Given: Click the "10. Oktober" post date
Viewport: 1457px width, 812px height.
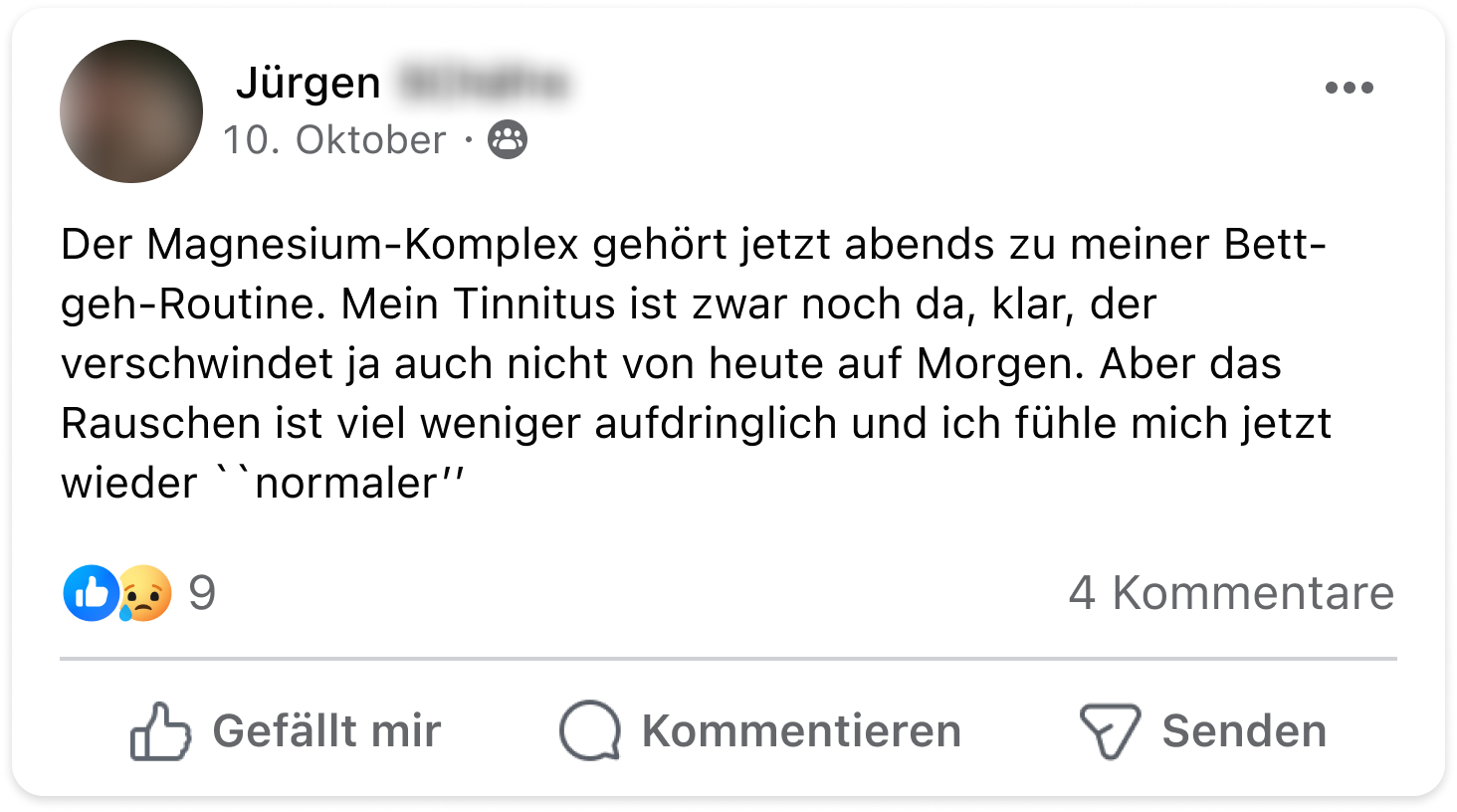Looking at the screenshot, I should coord(334,140).
